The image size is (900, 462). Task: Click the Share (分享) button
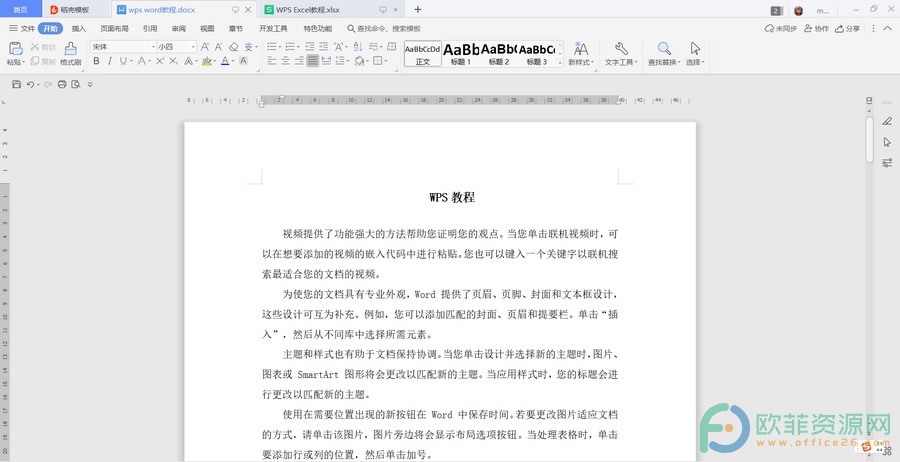[848, 28]
